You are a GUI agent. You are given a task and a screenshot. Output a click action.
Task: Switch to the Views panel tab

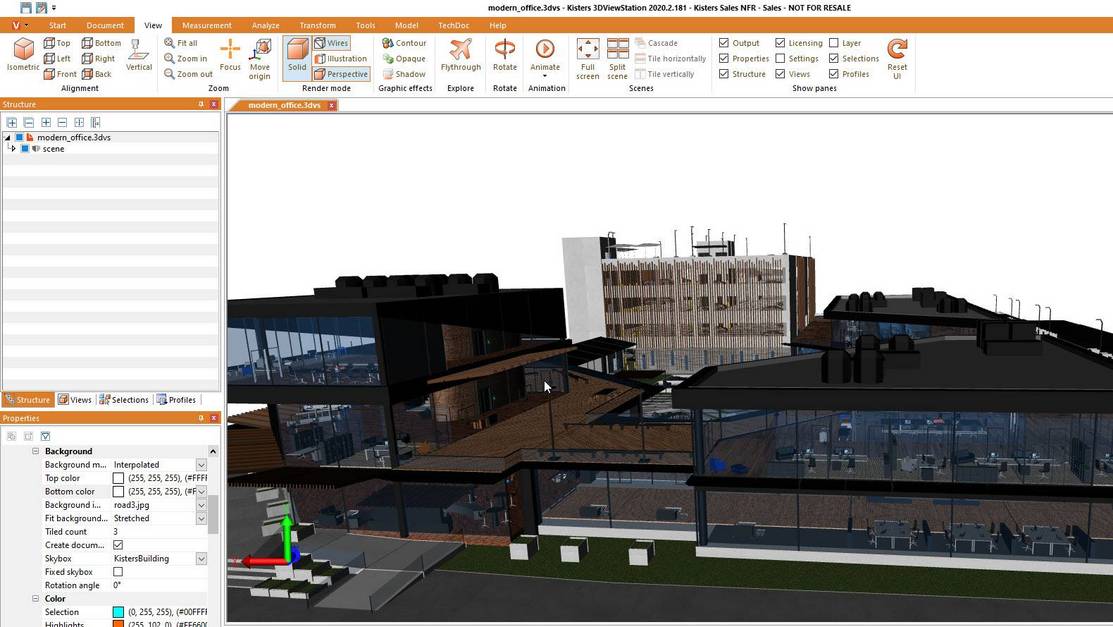click(75, 400)
